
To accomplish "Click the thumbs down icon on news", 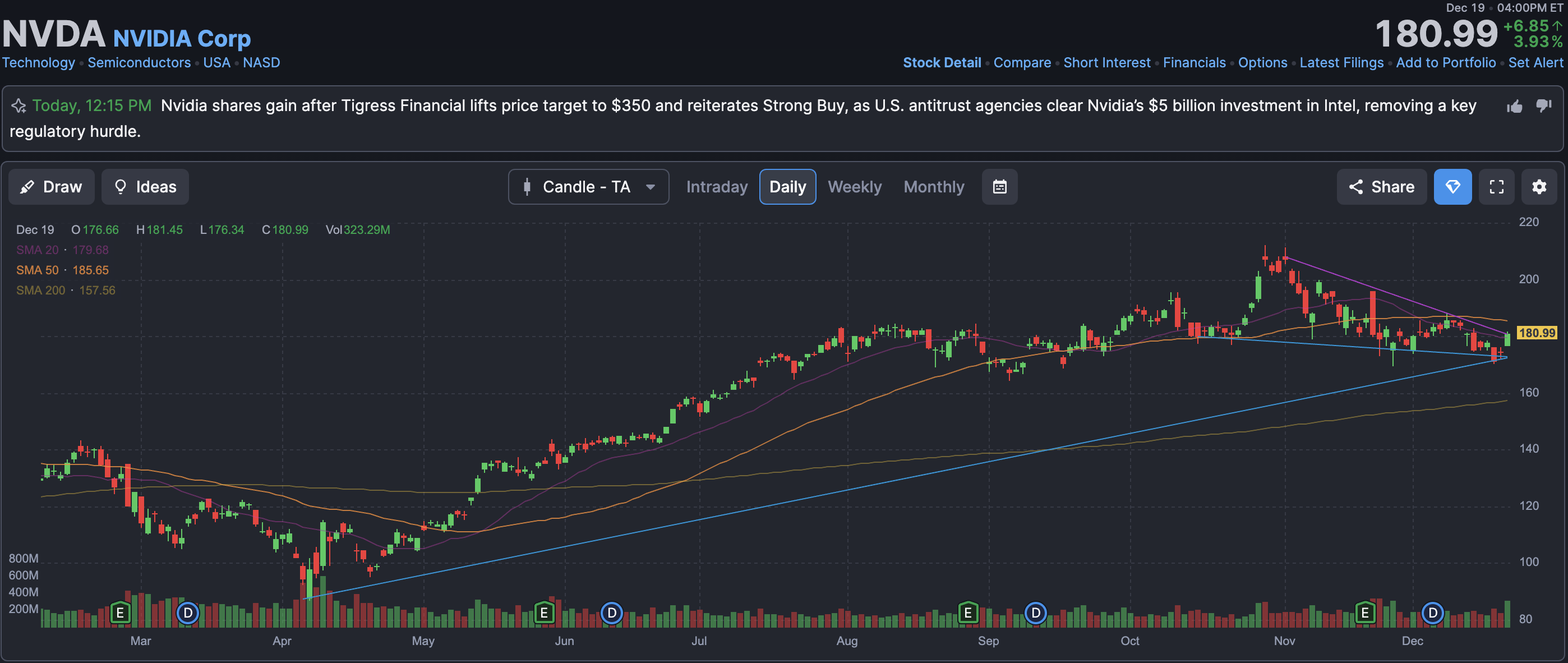I will [1543, 106].
